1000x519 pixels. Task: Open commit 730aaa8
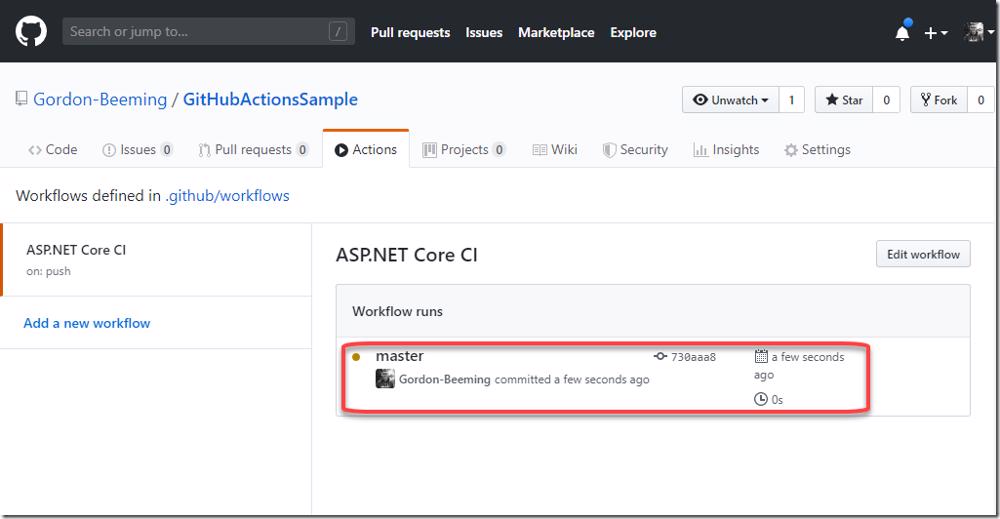[693, 357]
